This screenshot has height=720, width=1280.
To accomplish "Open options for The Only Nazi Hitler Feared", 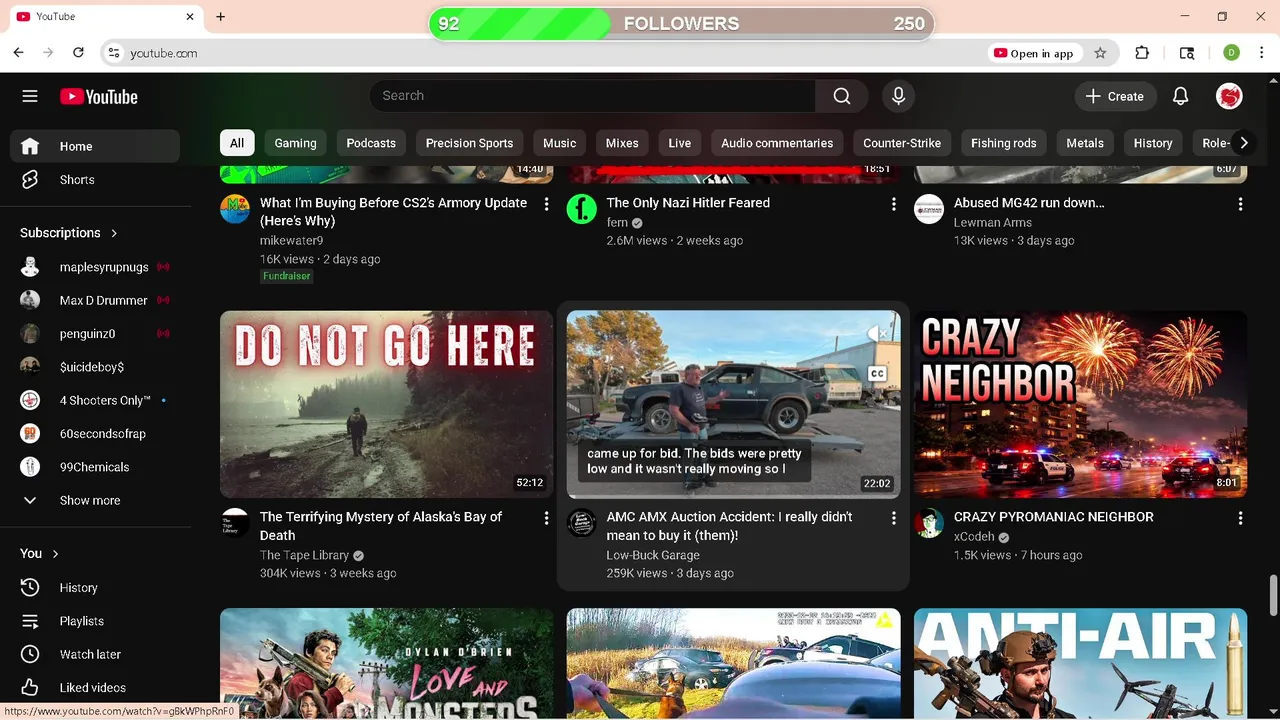I will pyautogui.click(x=893, y=204).
